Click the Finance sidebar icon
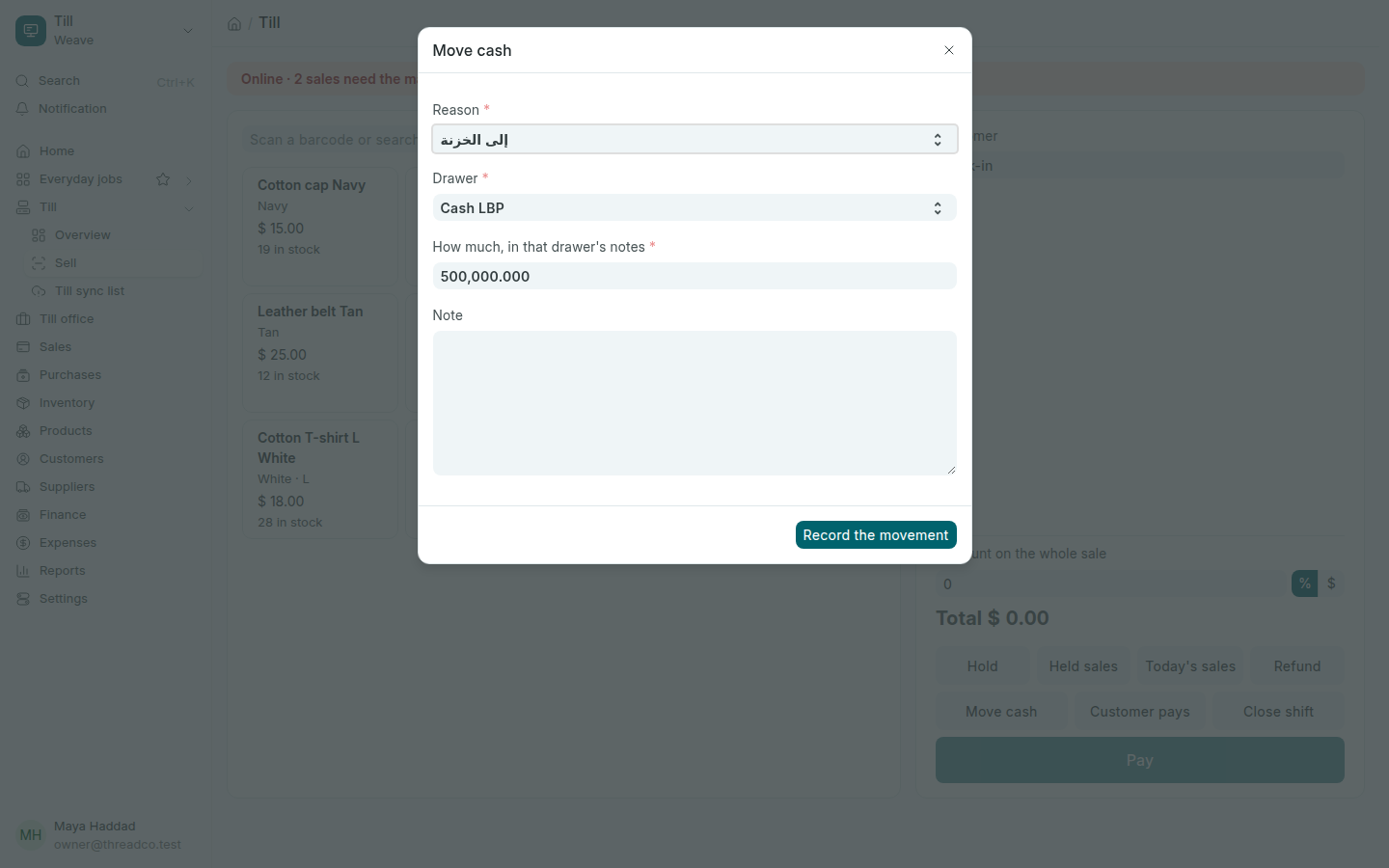This screenshot has height=868, width=1389. tap(23, 515)
